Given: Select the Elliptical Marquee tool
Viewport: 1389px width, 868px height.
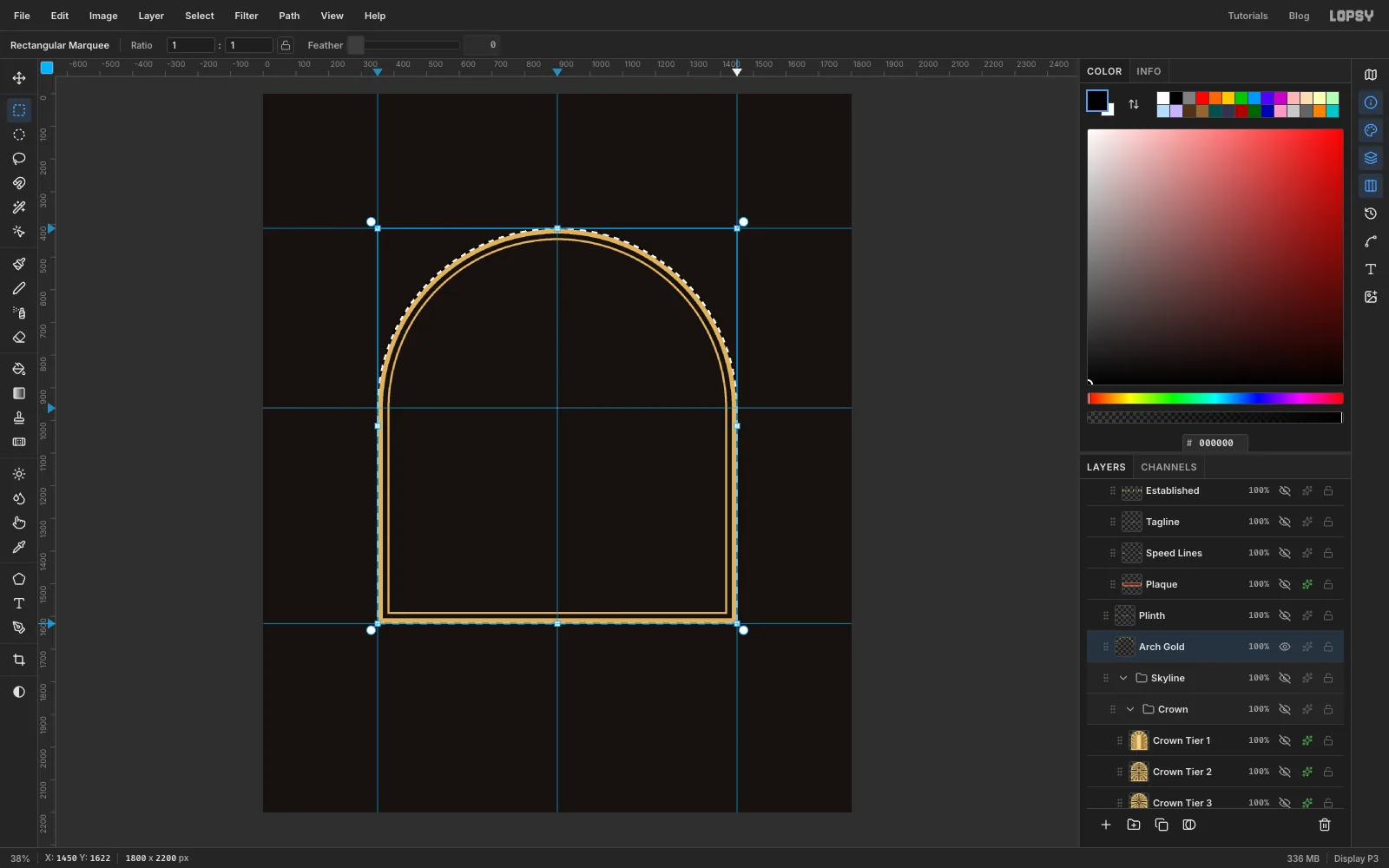Looking at the screenshot, I should pyautogui.click(x=19, y=135).
